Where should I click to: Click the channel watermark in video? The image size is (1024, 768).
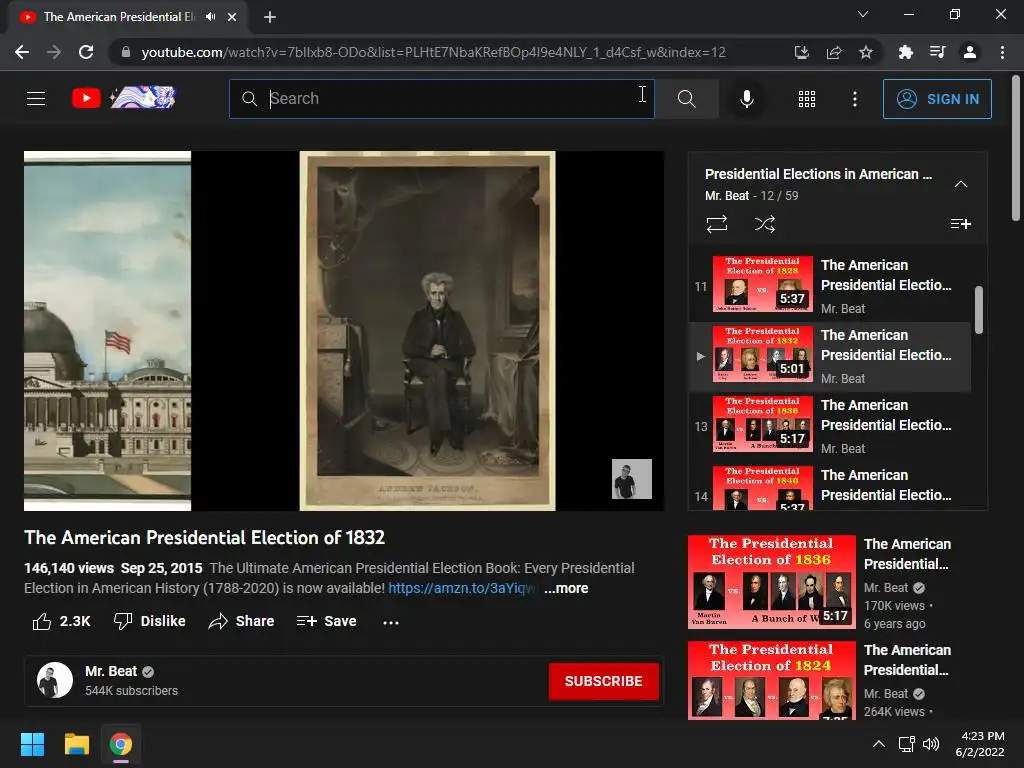(632, 479)
